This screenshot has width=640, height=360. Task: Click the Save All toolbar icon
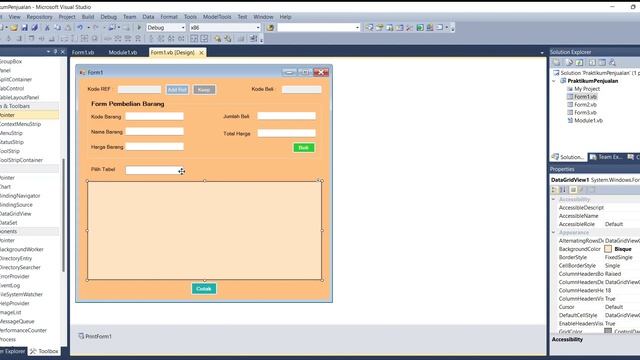pyautogui.click(x=35, y=27)
